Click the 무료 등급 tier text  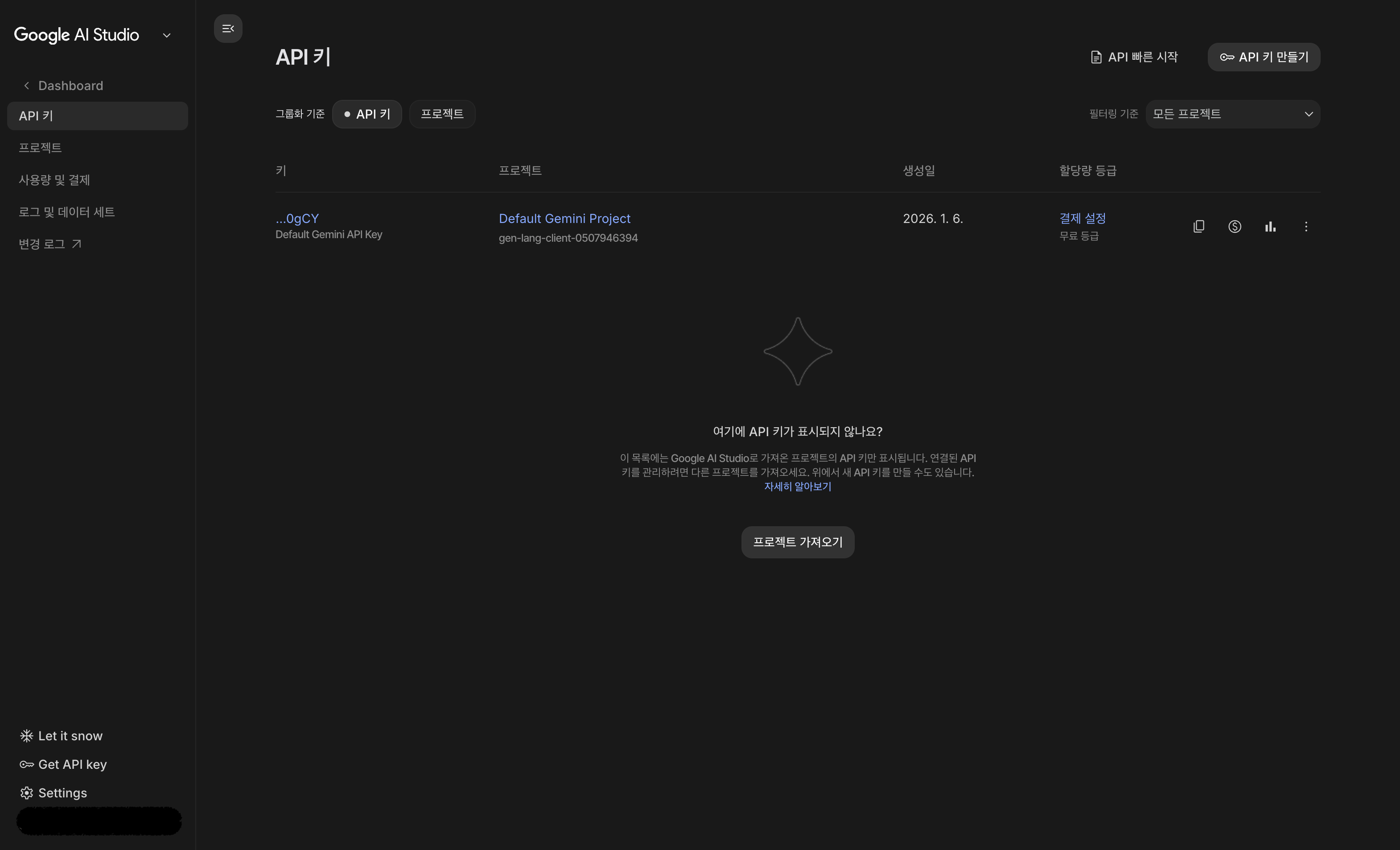(1079, 236)
